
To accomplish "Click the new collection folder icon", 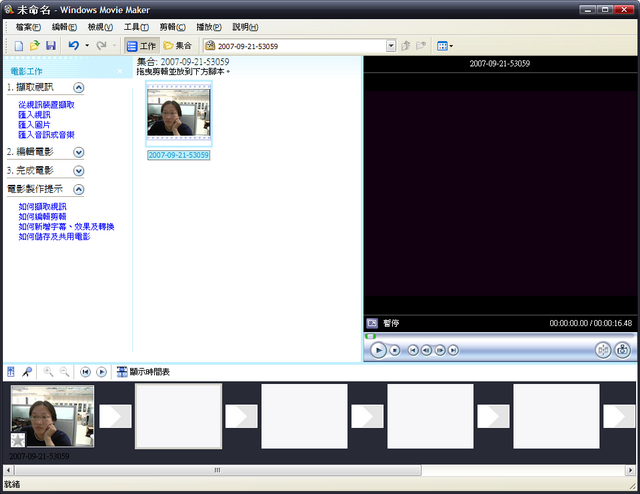I will (421, 46).
